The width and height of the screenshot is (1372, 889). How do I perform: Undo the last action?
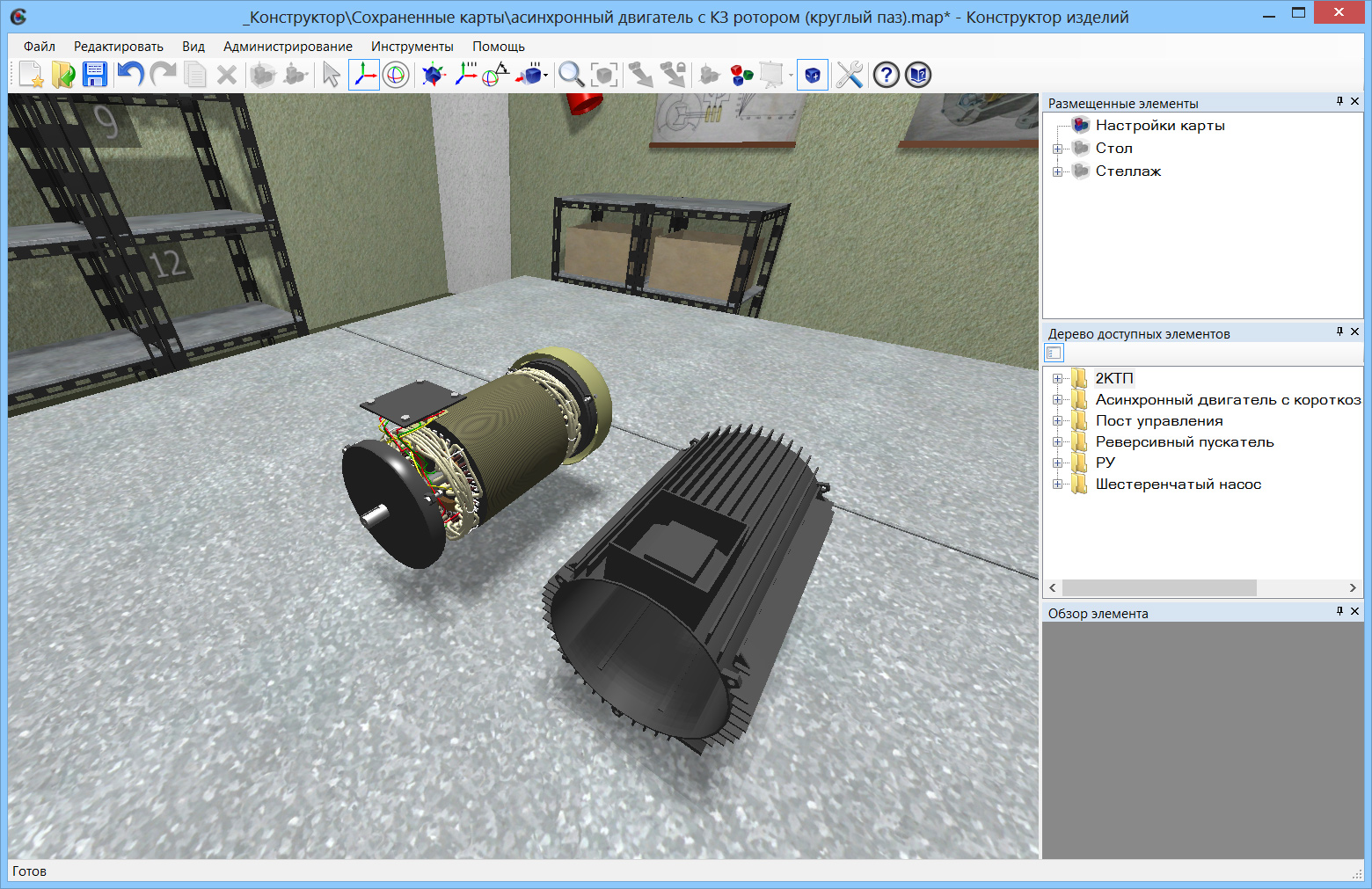(130, 75)
